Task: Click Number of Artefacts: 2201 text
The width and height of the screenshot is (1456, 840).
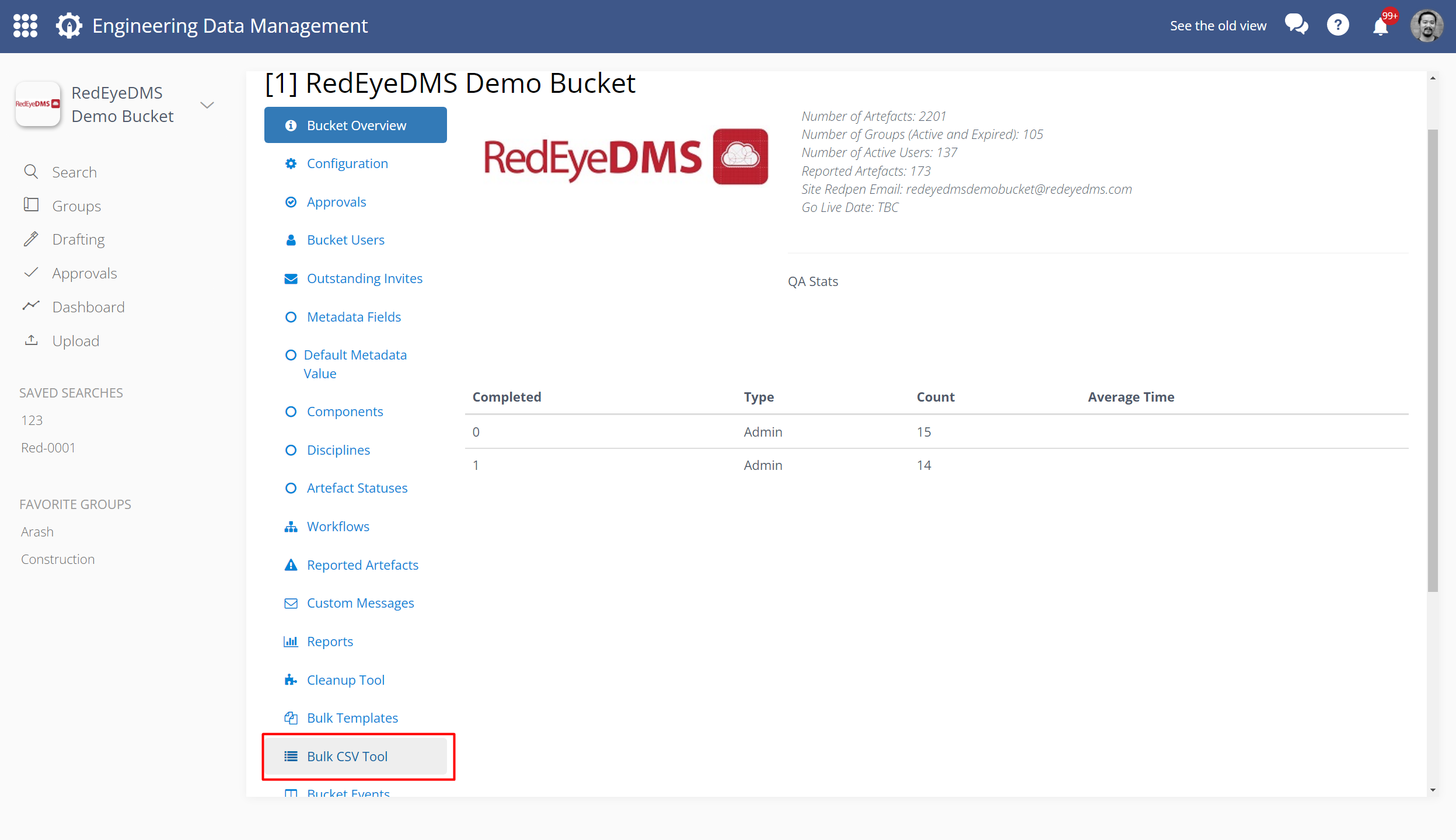Action: [874, 116]
